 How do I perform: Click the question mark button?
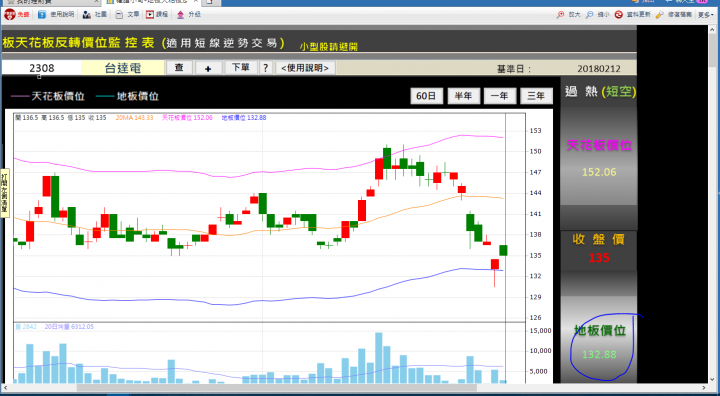point(265,68)
